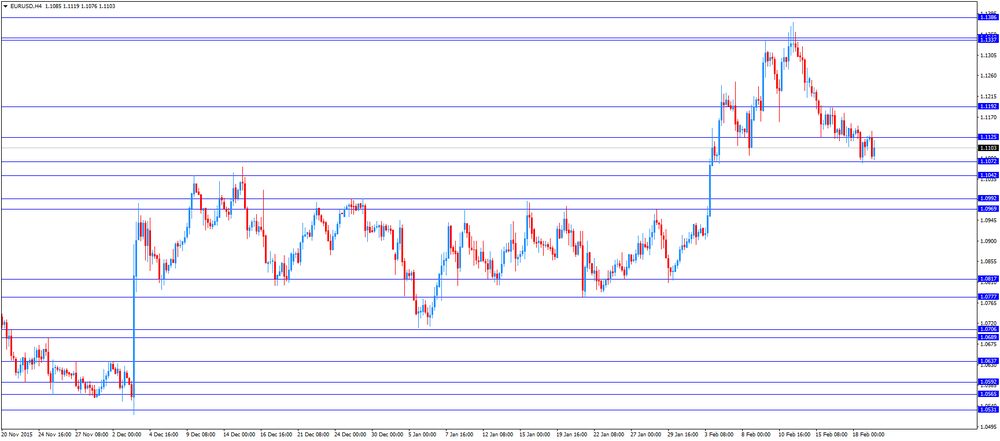Viewport: 1000px width, 441px height.
Task: Click the 2 Dec 00:00 time label
Action: pyautogui.click(x=129, y=434)
